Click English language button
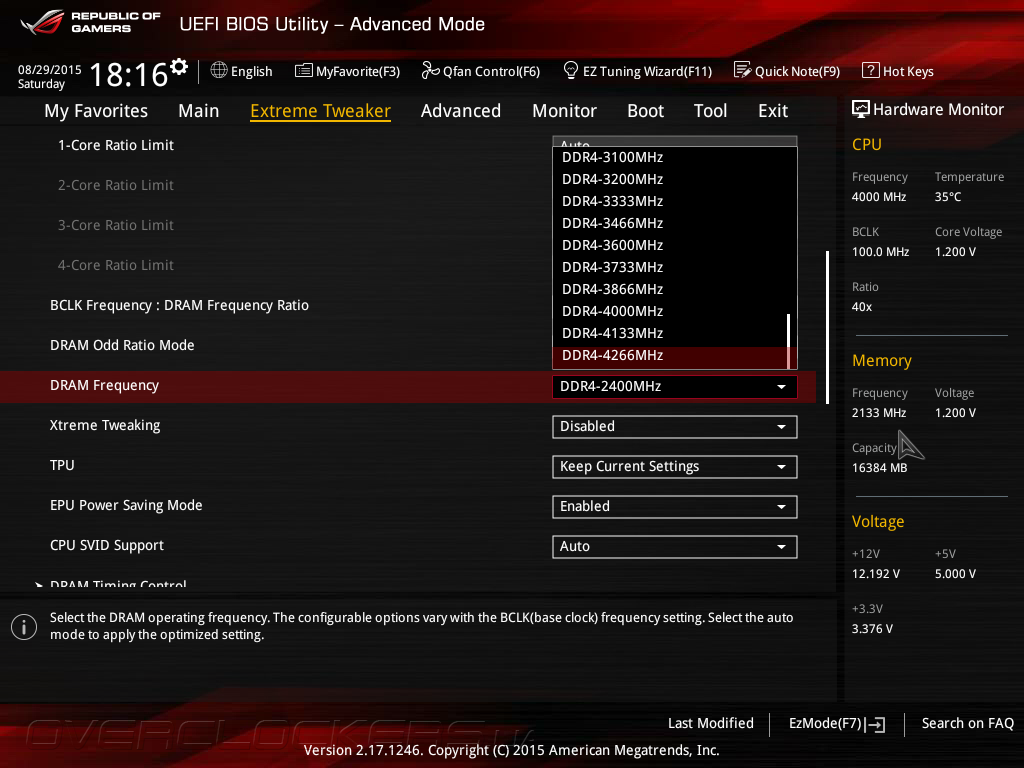Viewport: 1024px width, 768px height. tap(242, 71)
